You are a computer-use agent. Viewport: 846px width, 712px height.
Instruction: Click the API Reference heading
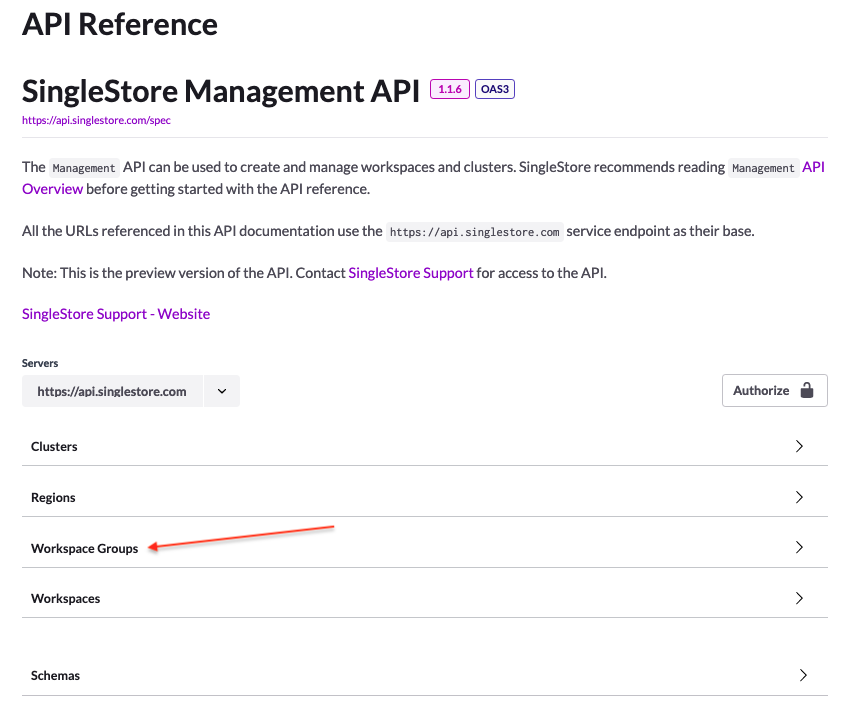[x=120, y=24]
